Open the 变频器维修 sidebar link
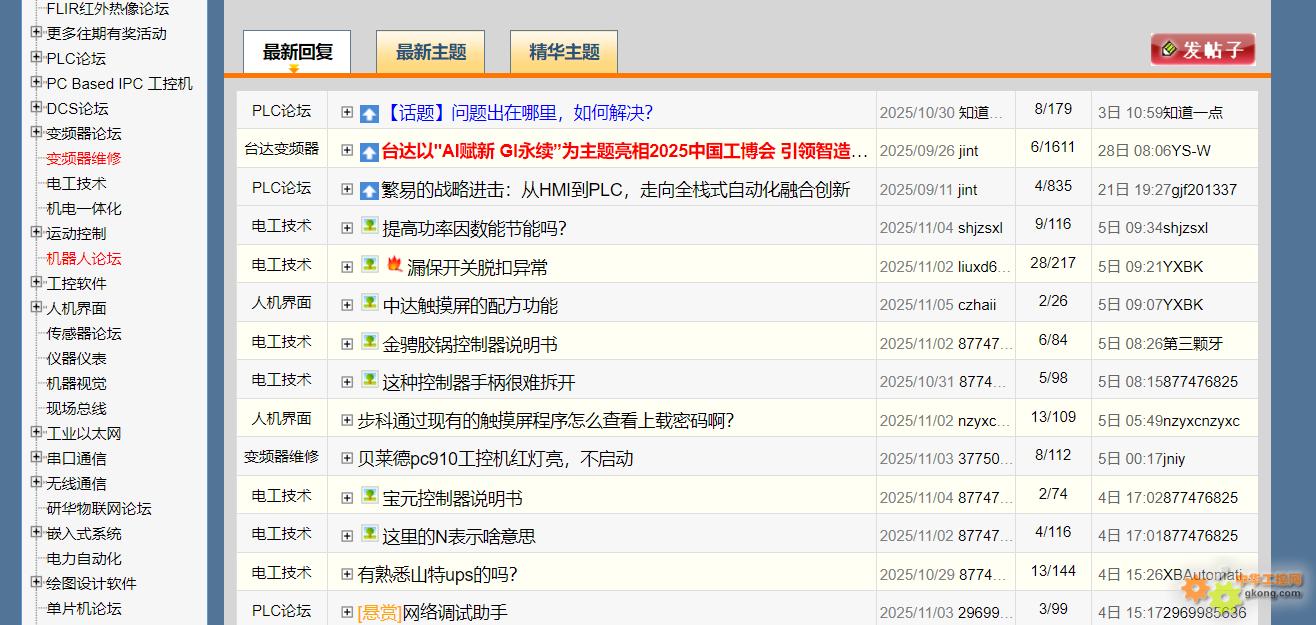The image size is (1316, 625). (x=84, y=158)
